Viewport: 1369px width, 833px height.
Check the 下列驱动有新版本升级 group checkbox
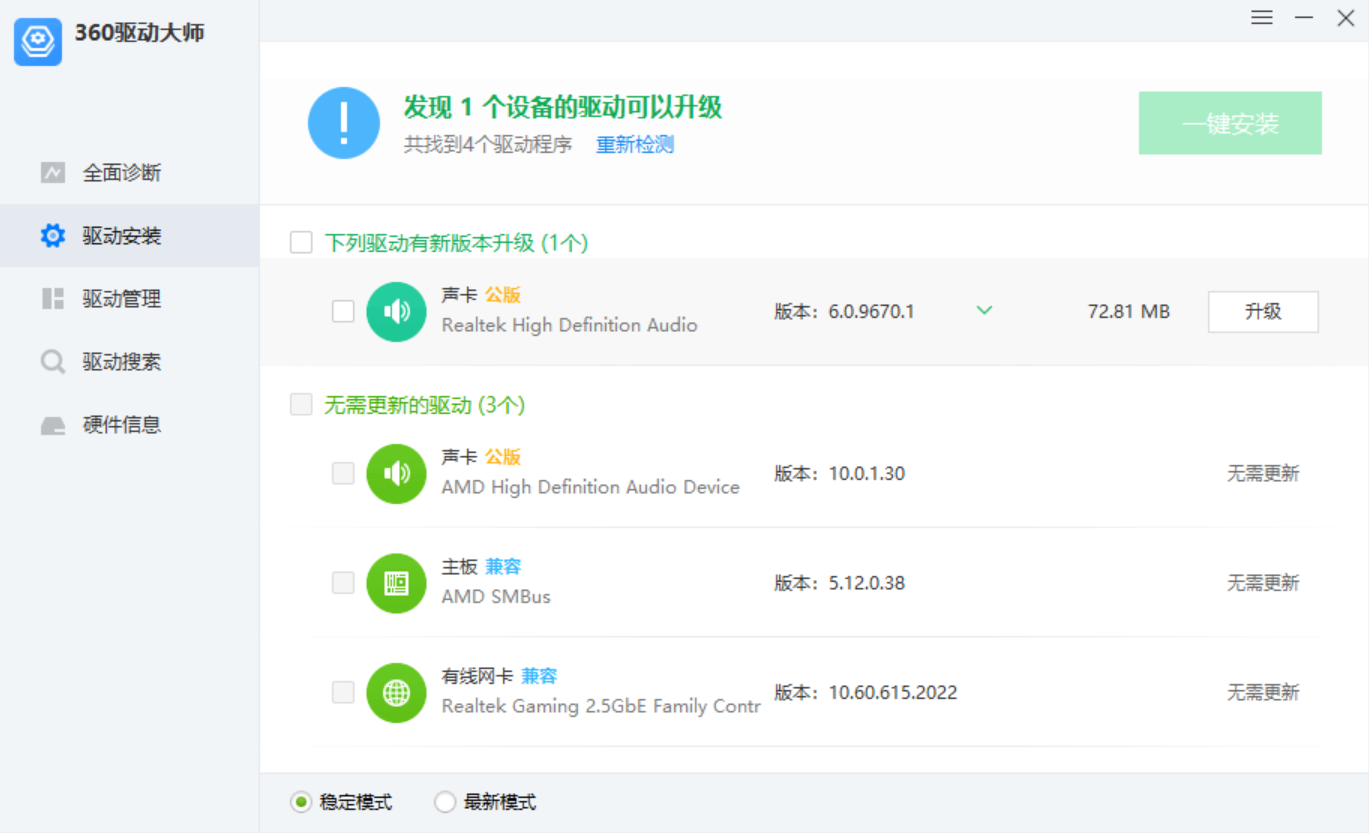301,242
